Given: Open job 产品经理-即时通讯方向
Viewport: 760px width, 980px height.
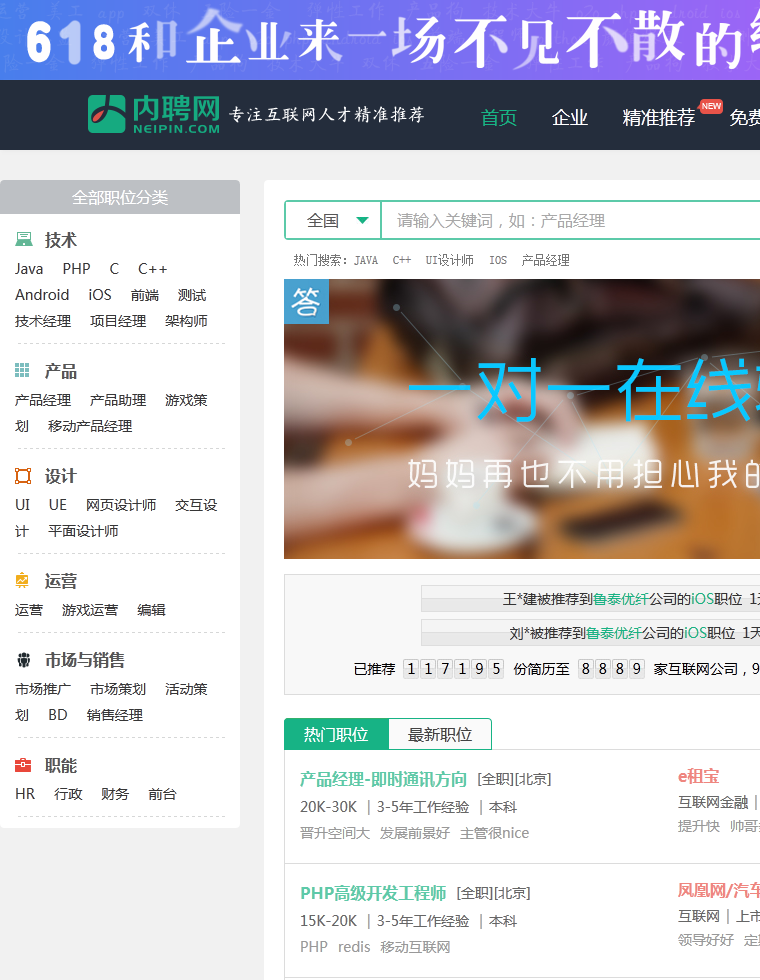Looking at the screenshot, I should pos(383,779).
